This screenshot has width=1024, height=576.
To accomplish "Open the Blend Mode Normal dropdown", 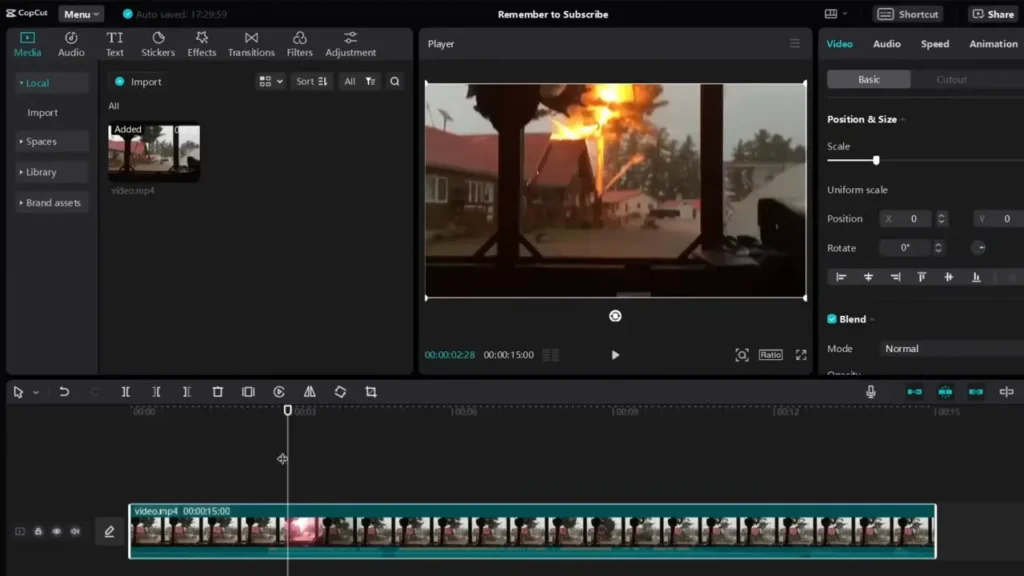I will pos(950,349).
